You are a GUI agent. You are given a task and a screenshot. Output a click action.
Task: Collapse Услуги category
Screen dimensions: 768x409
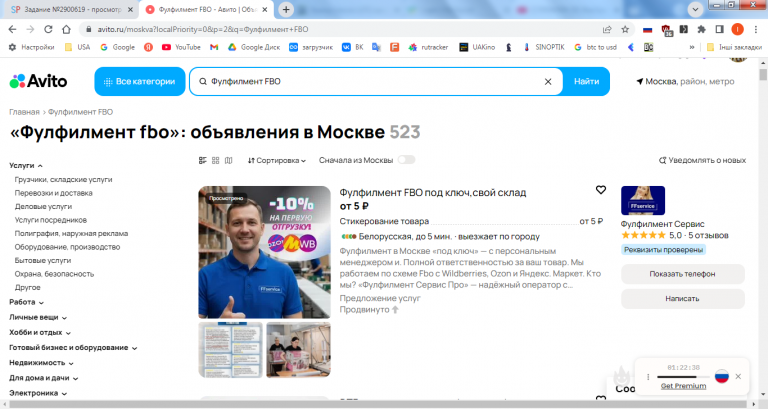pyautogui.click(x=26, y=166)
